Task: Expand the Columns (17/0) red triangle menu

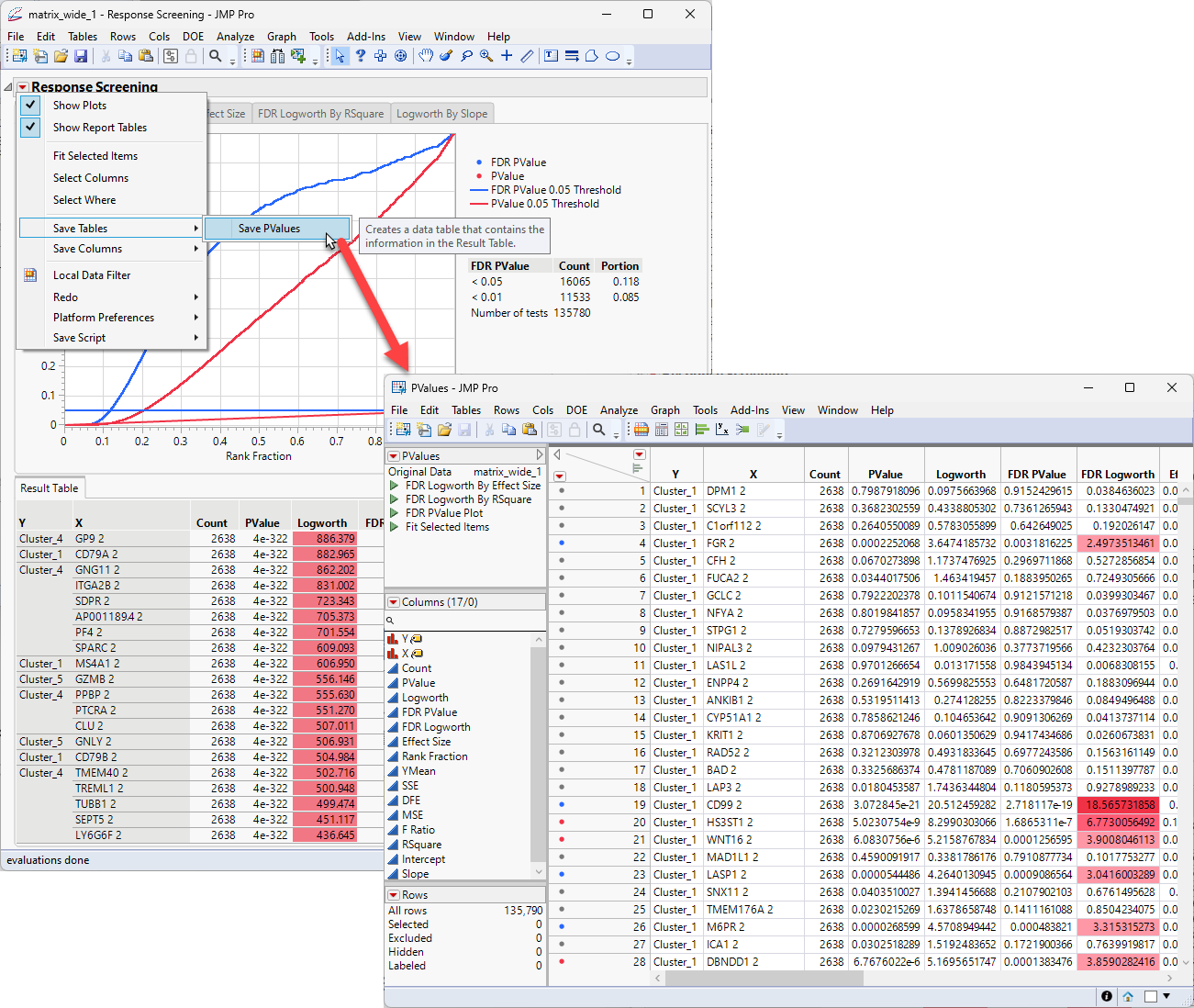Action: click(x=394, y=602)
